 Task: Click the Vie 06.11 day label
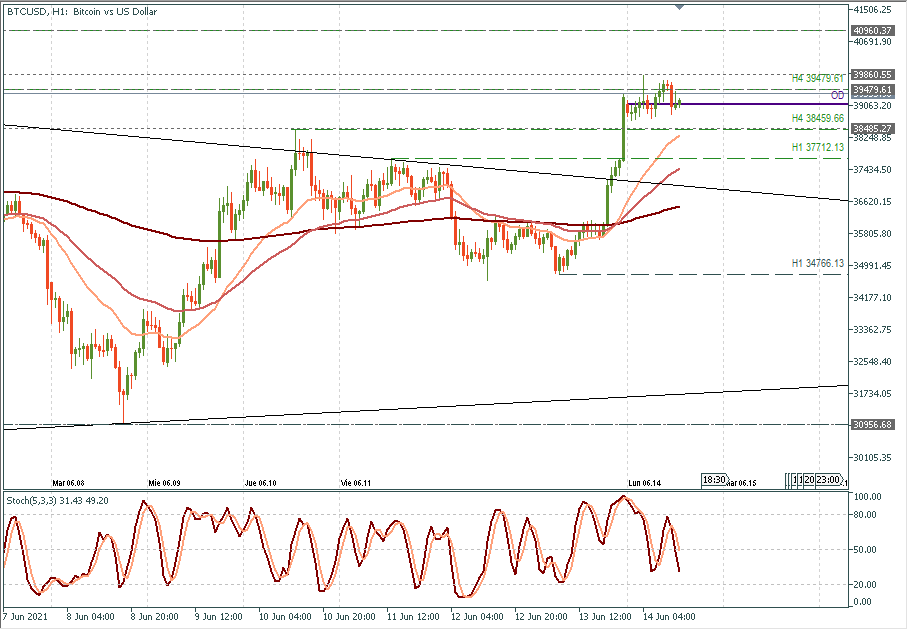tap(356, 483)
